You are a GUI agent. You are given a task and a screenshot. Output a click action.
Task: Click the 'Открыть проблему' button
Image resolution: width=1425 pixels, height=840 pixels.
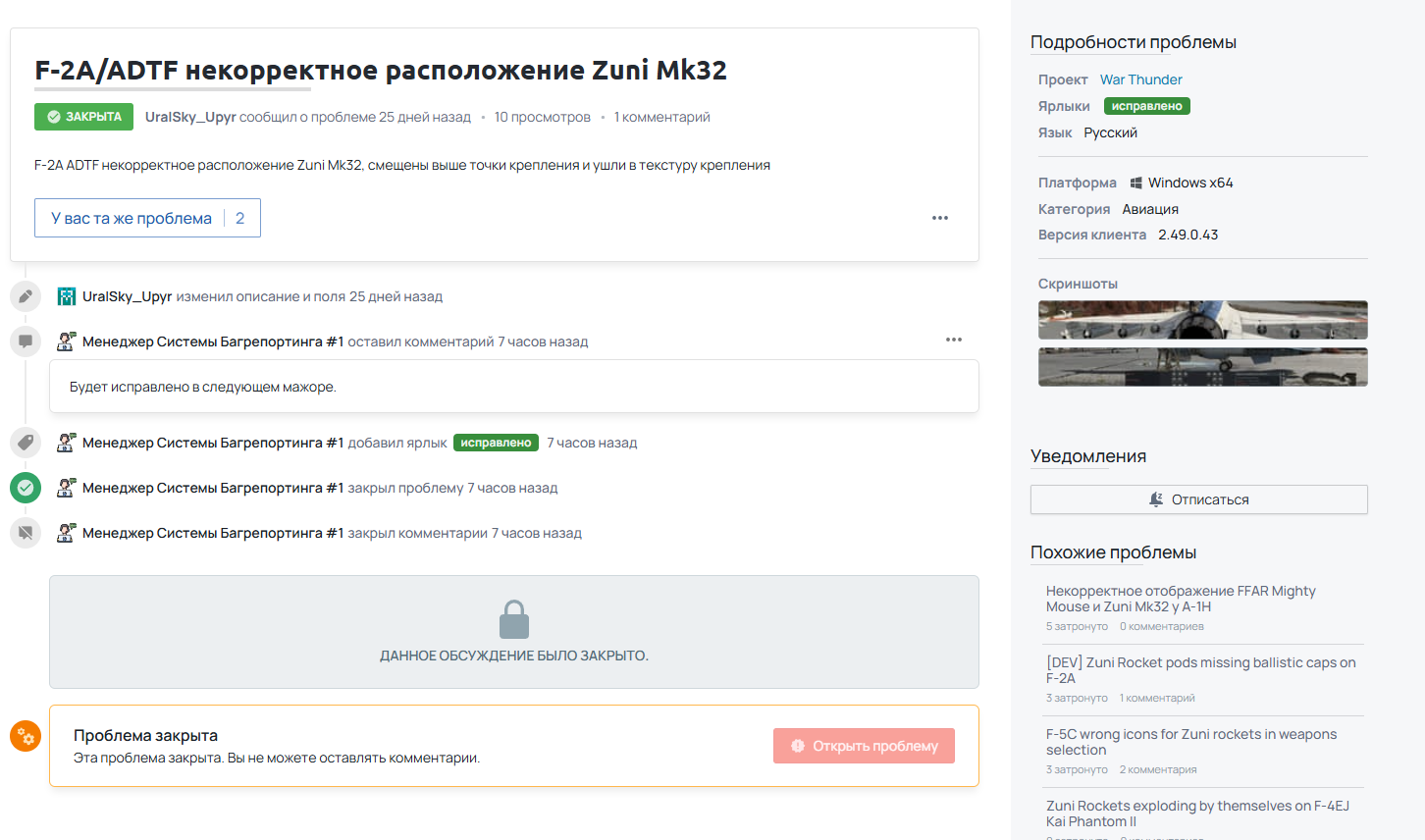point(864,746)
